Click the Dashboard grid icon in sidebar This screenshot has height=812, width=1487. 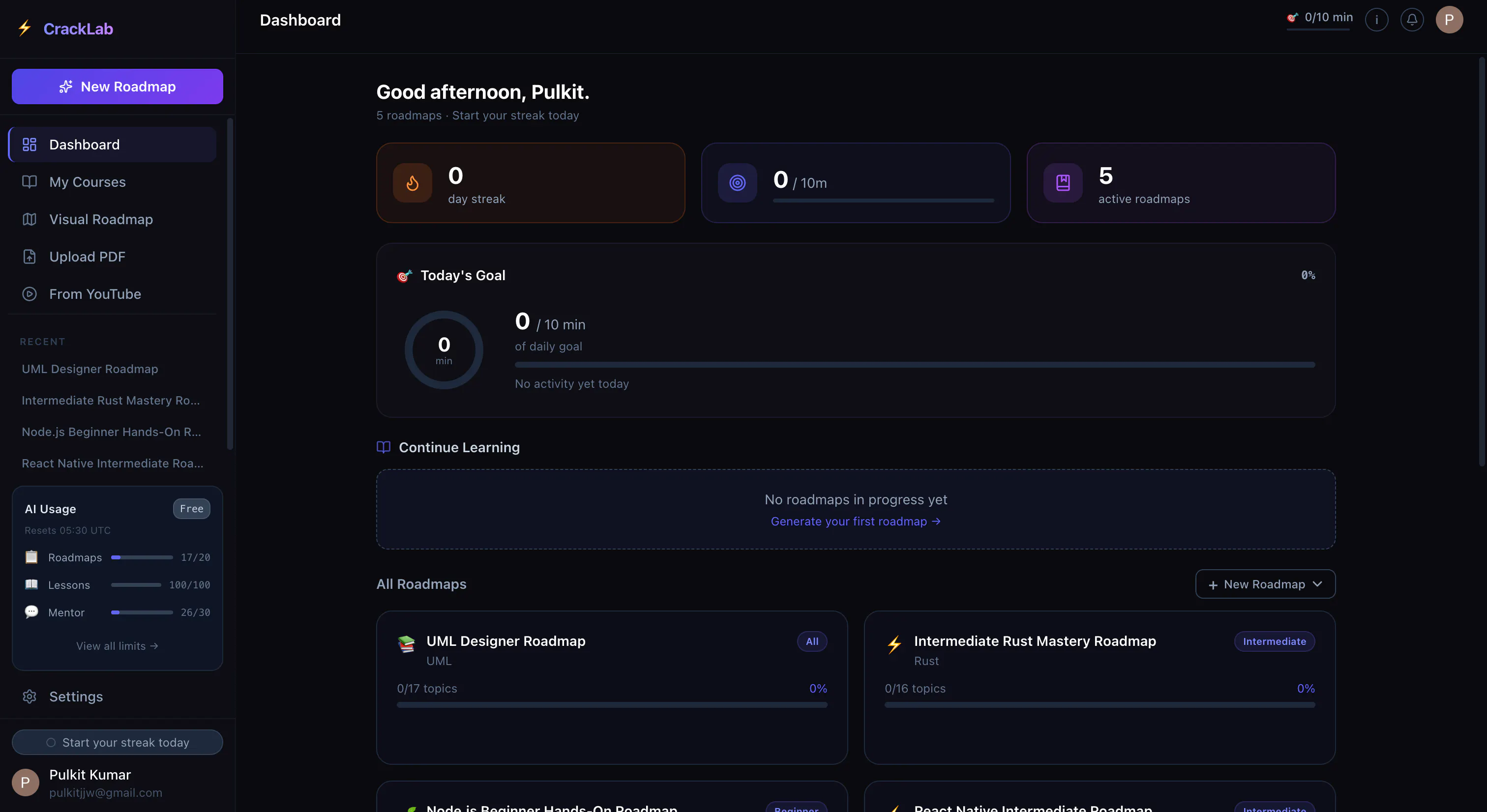(x=30, y=145)
